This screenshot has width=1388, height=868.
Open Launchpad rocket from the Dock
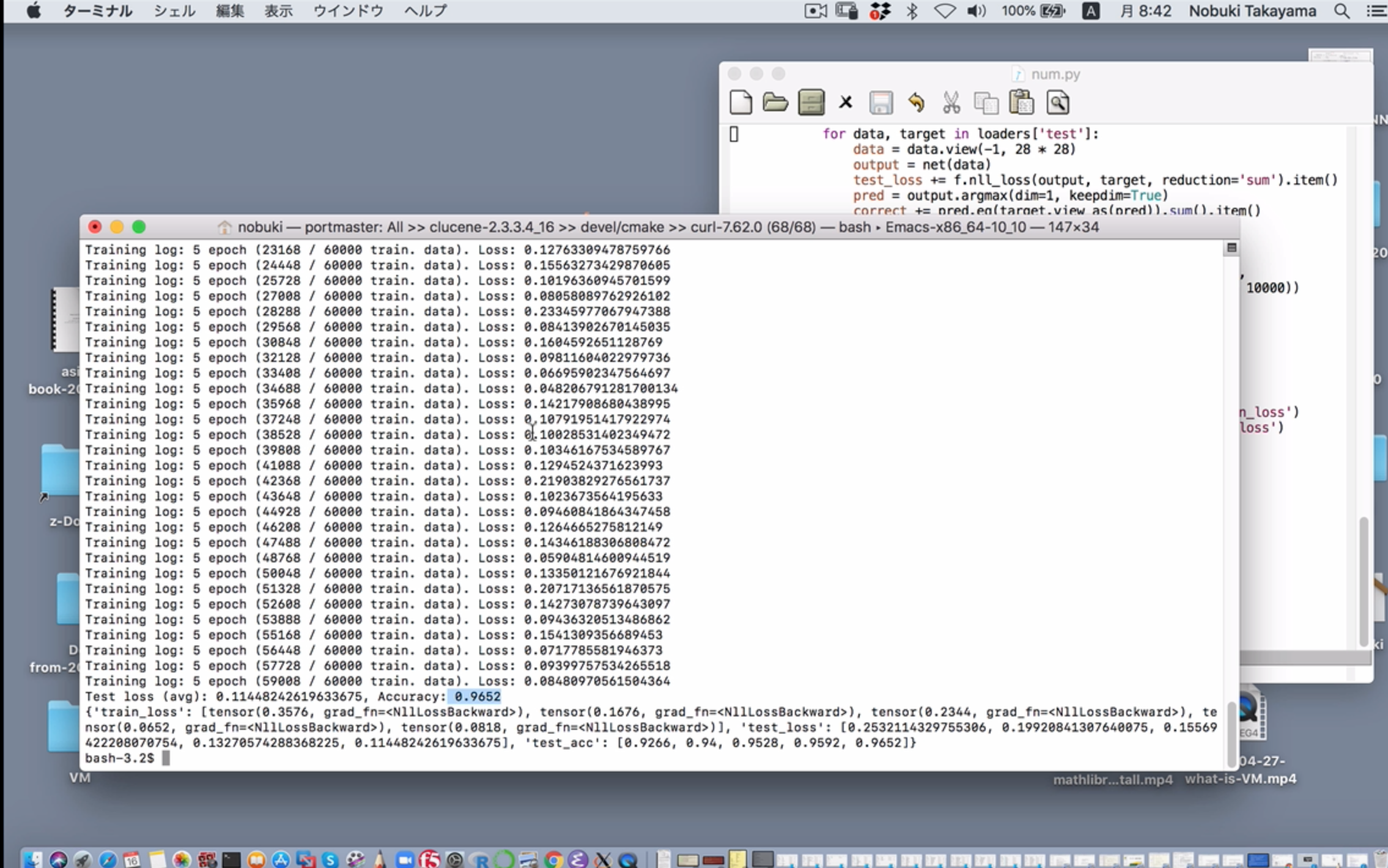click(83, 859)
